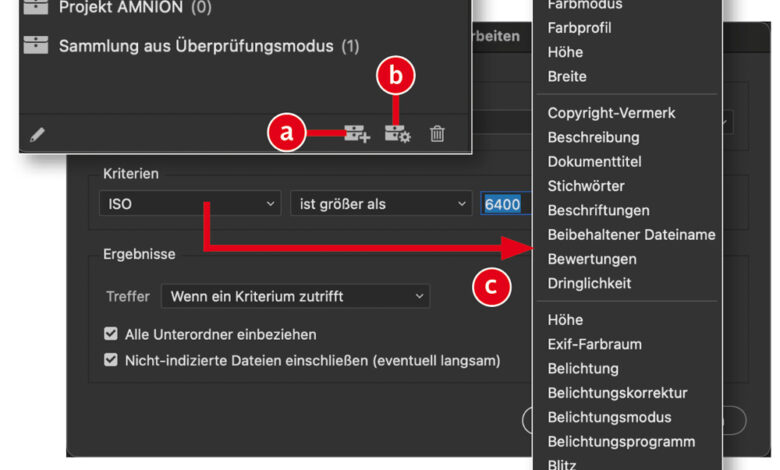
Task: Toggle Nicht-indizierte Dateien einschließen checkbox
Action: [111, 360]
